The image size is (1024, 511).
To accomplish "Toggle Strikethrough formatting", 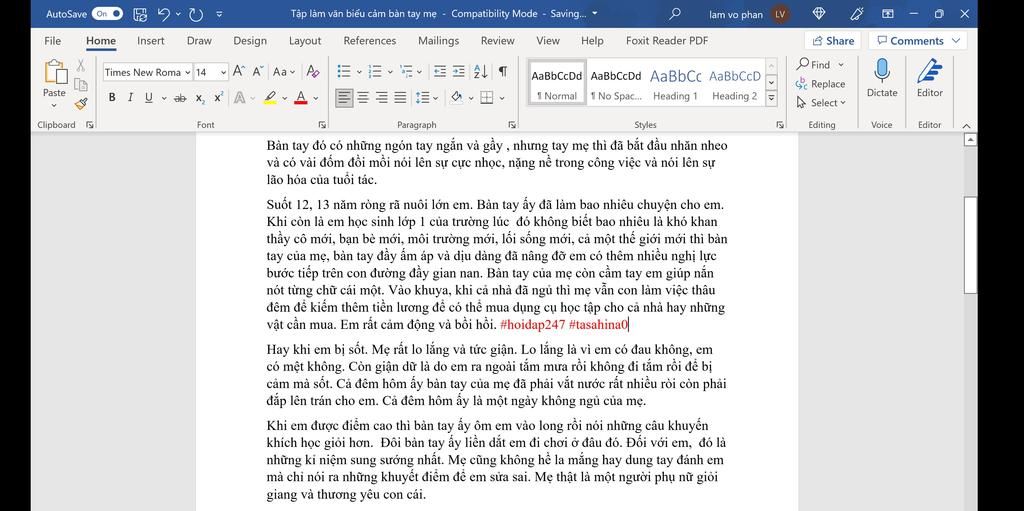I will [x=180, y=98].
